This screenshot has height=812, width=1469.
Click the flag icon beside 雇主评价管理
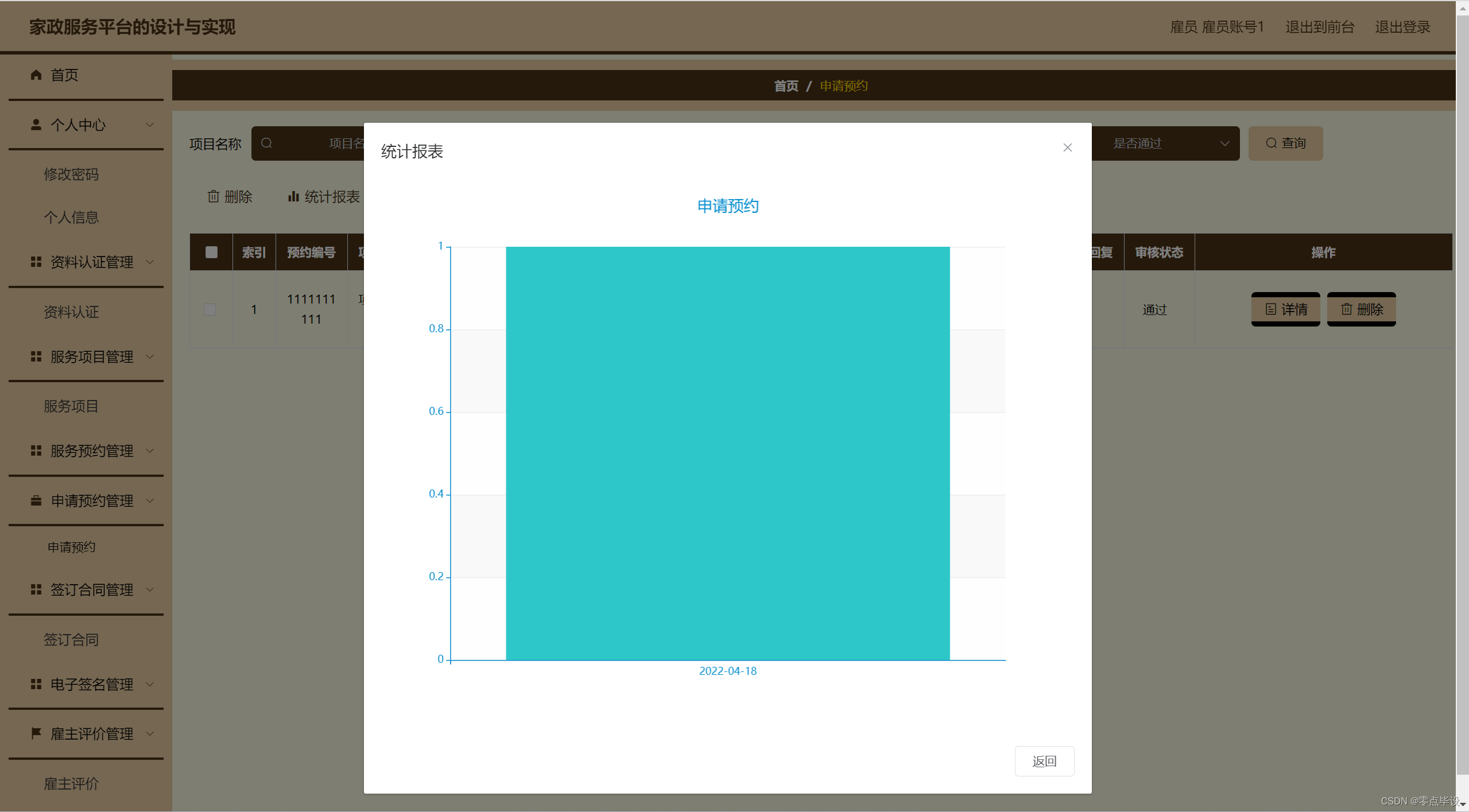coord(36,733)
